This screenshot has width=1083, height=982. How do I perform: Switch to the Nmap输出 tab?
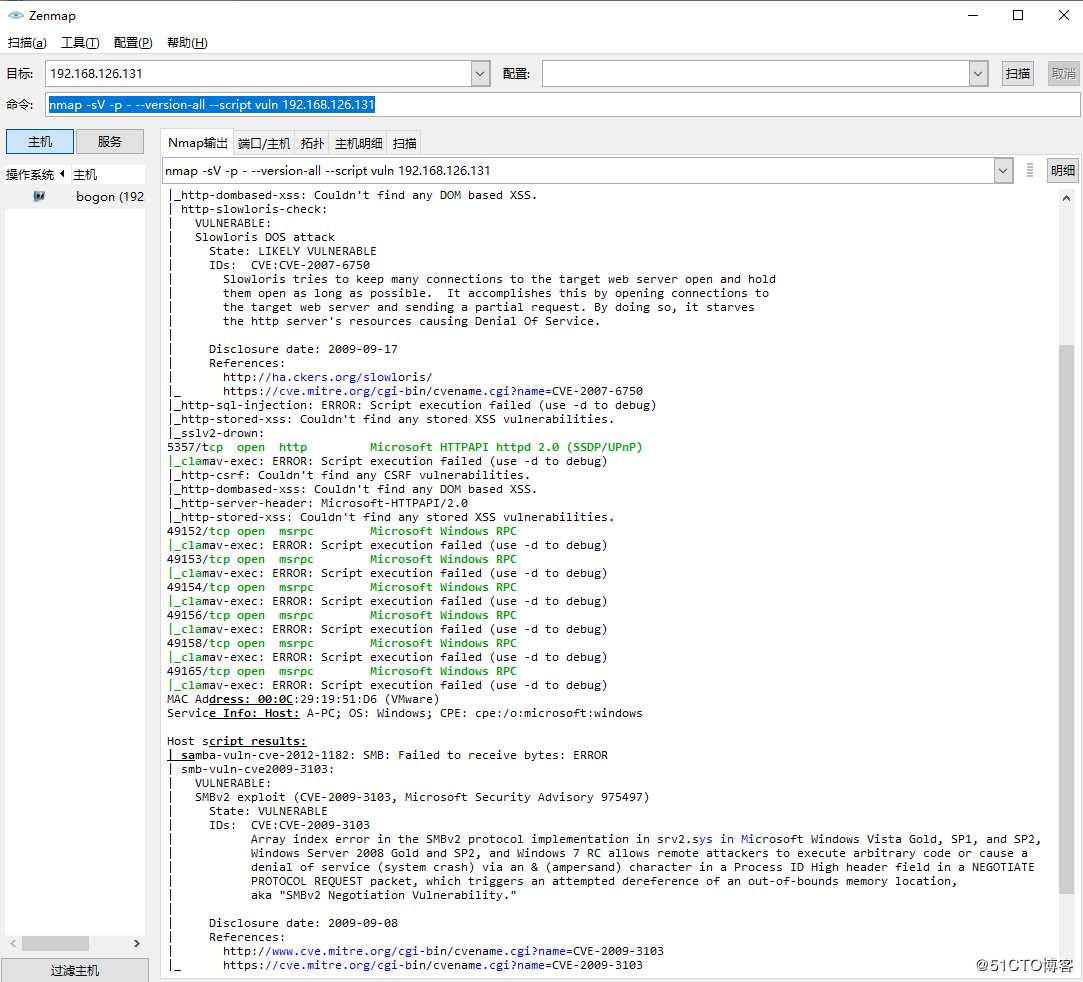click(198, 143)
